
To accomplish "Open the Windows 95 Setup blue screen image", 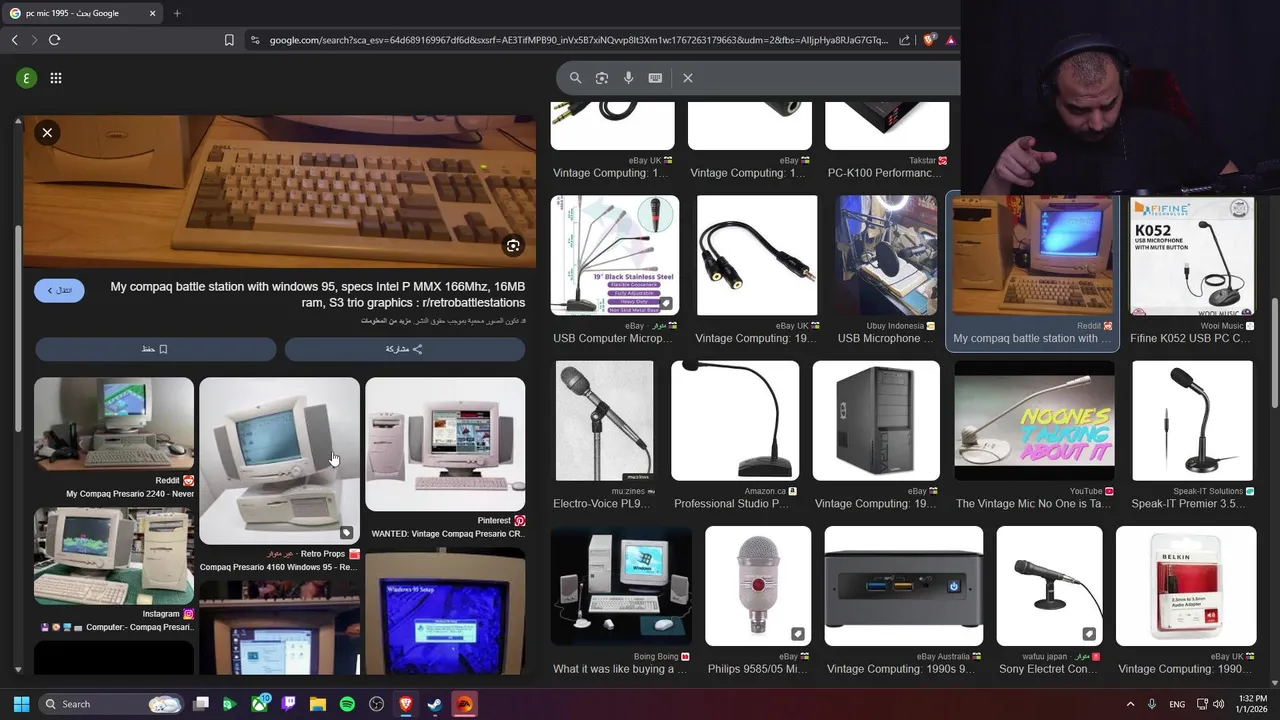I will (445, 611).
